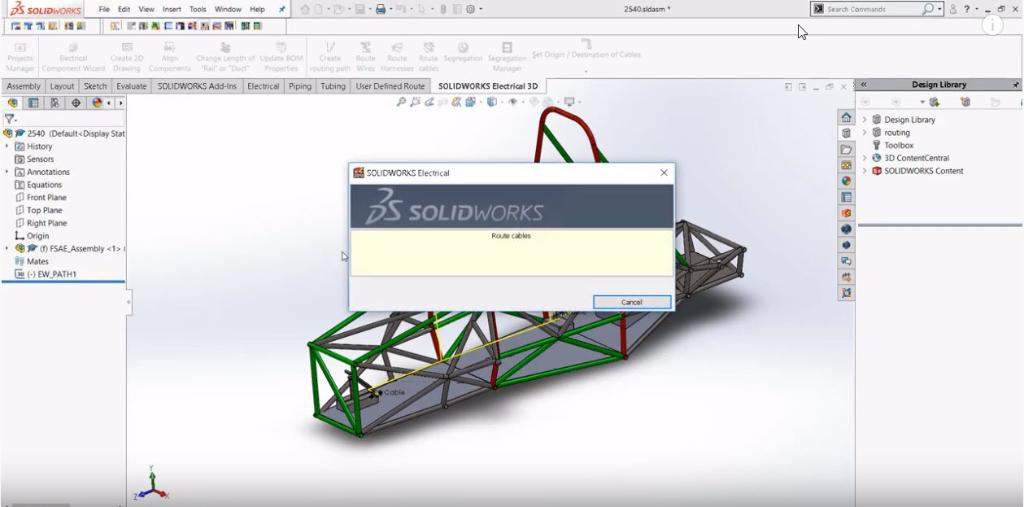This screenshot has height=507, width=1024.
Task: Switch to the User Defined Route tab
Action: click(390, 86)
